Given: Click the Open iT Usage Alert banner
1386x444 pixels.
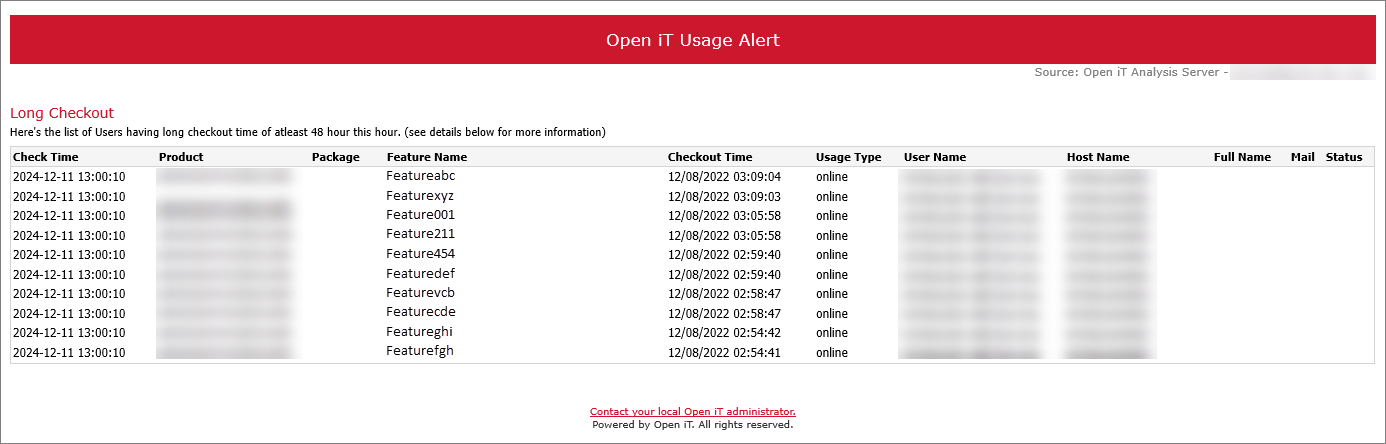Looking at the screenshot, I should pos(692,40).
